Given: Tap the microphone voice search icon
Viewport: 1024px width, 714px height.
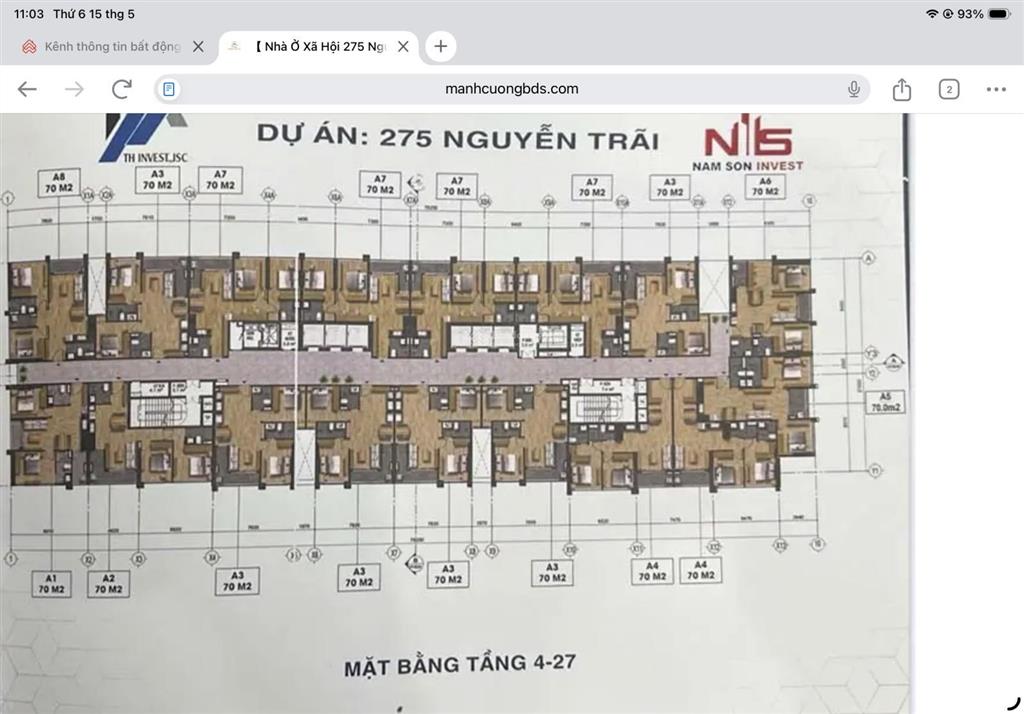Looking at the screenshot, I should (854, 89).
